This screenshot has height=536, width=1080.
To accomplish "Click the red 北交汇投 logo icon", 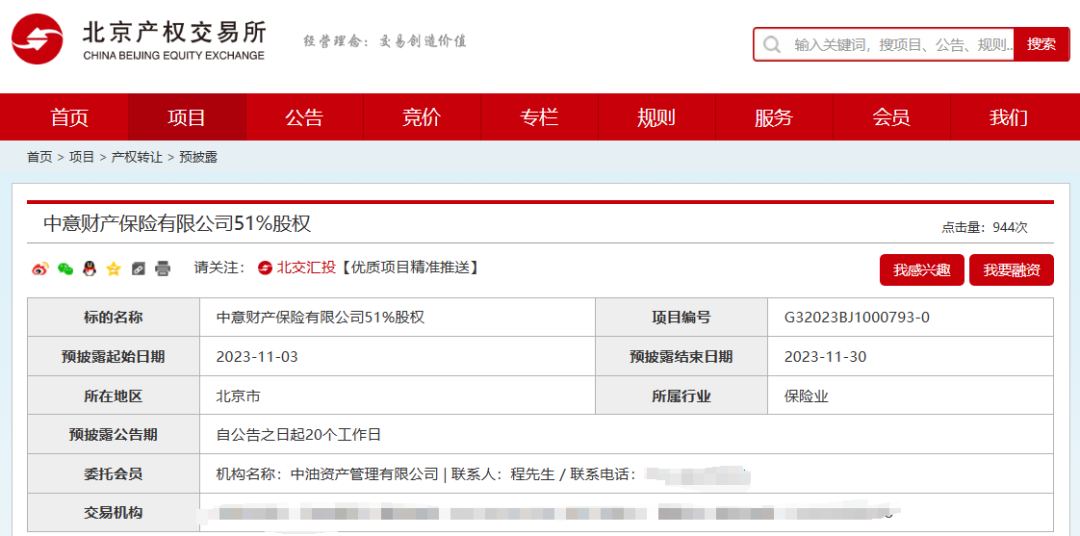I will click(265, 268).
